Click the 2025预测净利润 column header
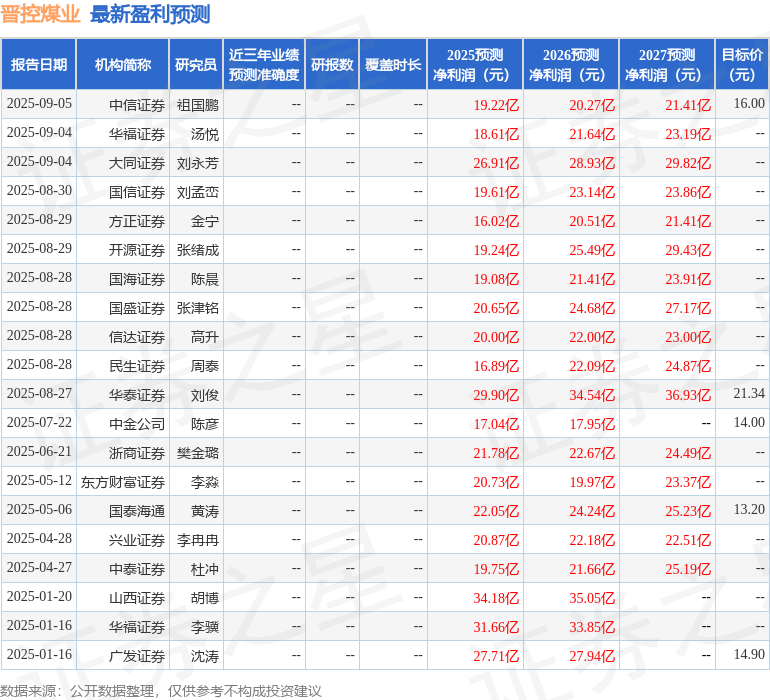The width and height of the screenshot is (770, 700). (x=475, y=65)
